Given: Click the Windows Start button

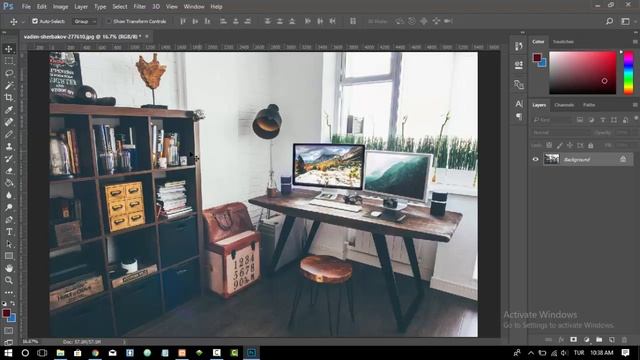Looking at the screenshot, I should (8, 353).
